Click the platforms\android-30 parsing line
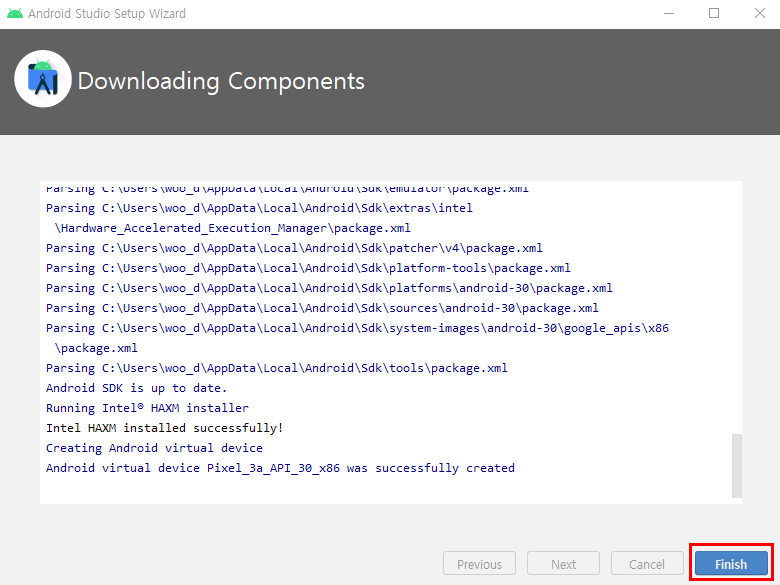Viewport: 780px width, 585px height. [329, 288]
